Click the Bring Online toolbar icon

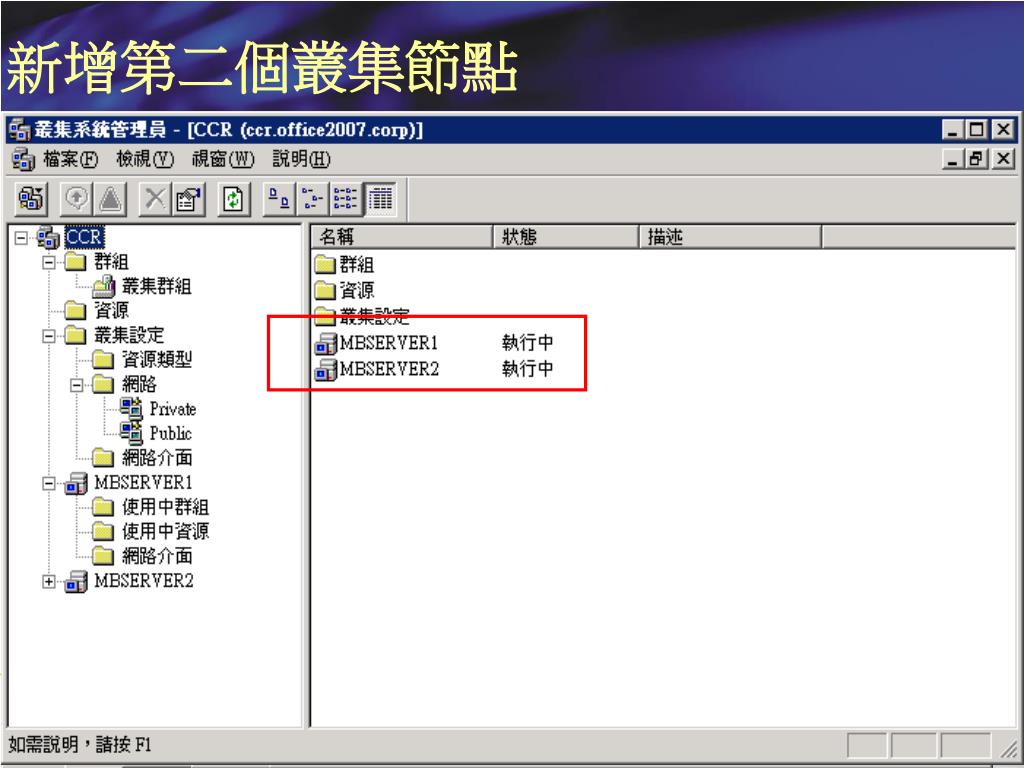click(x=76, y=199)
